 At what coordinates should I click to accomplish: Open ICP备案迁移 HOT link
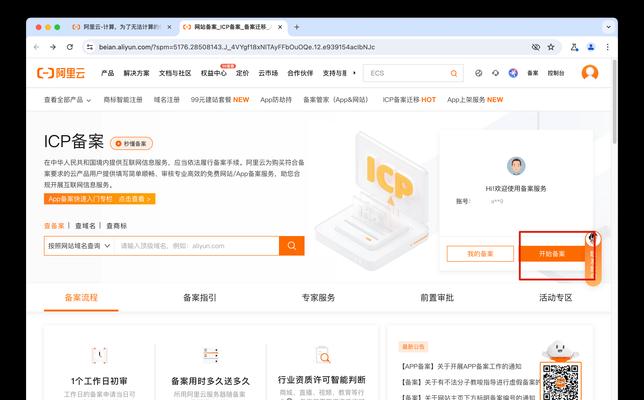coord(409,100)
